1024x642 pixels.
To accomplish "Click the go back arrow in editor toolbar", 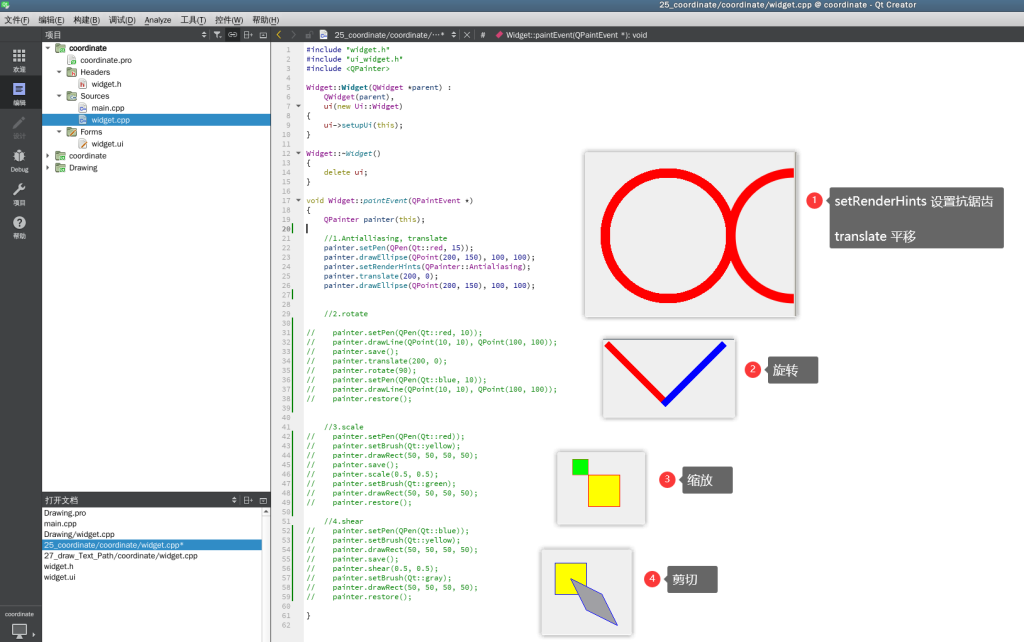I will coord(279,34).
